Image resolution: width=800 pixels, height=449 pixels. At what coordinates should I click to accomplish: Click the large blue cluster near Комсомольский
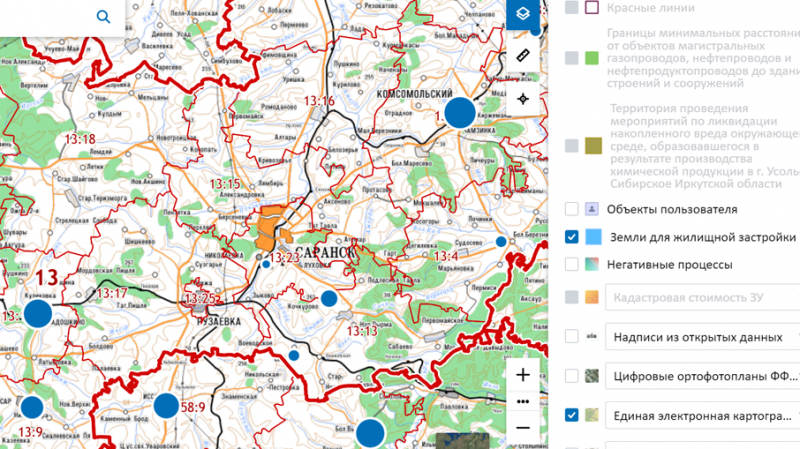[x=460, y=112]
